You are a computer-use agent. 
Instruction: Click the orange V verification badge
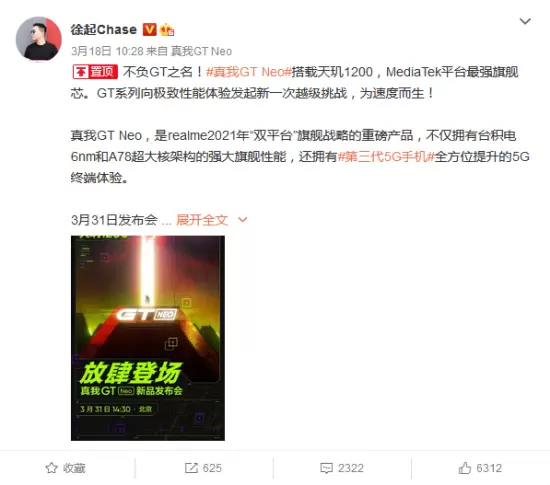149,29
